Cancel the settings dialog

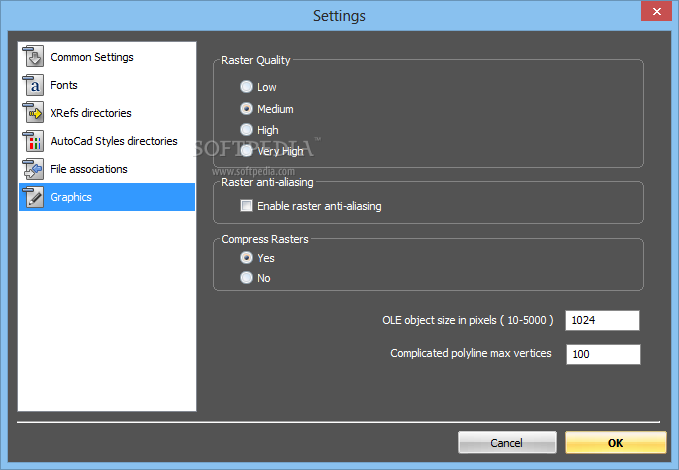[x=507, y=443]
